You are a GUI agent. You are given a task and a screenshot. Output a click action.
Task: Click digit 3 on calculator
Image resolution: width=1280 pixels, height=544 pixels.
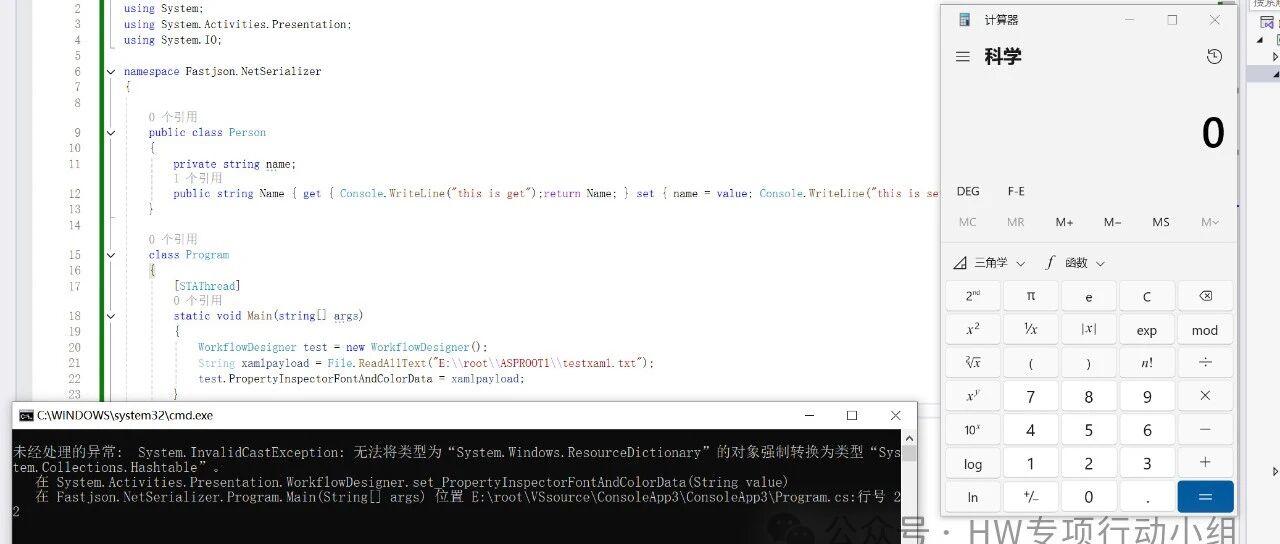click(1147, 464)
